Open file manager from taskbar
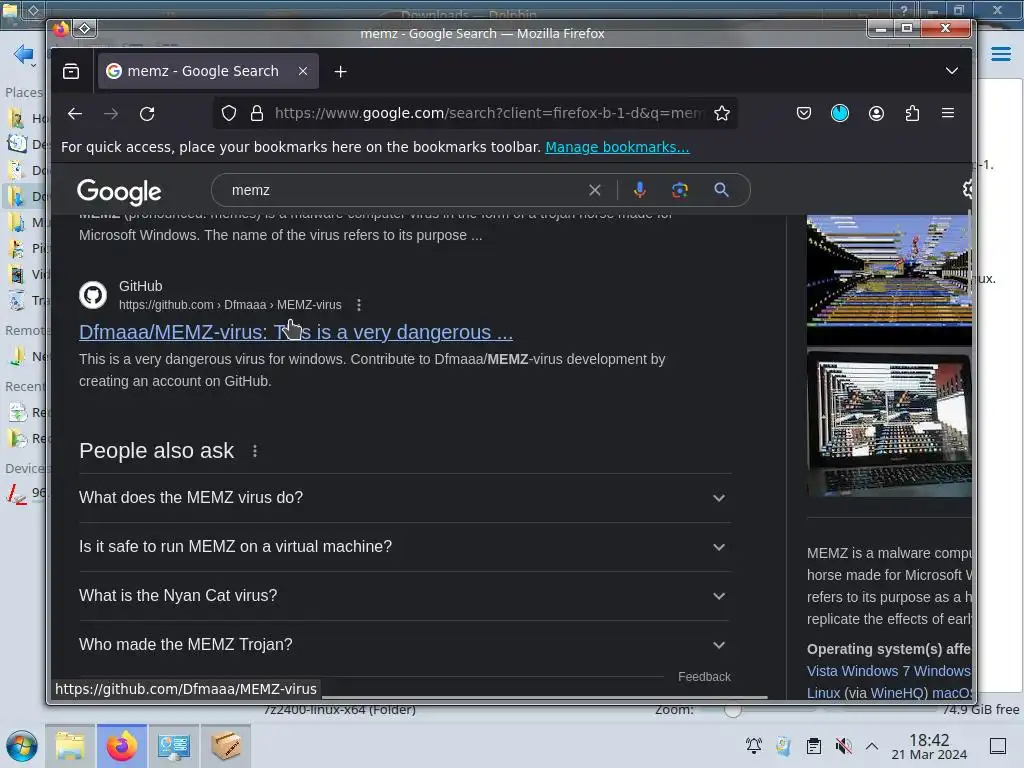Viewport: 1024px width, 768px height. coord(70,746)
